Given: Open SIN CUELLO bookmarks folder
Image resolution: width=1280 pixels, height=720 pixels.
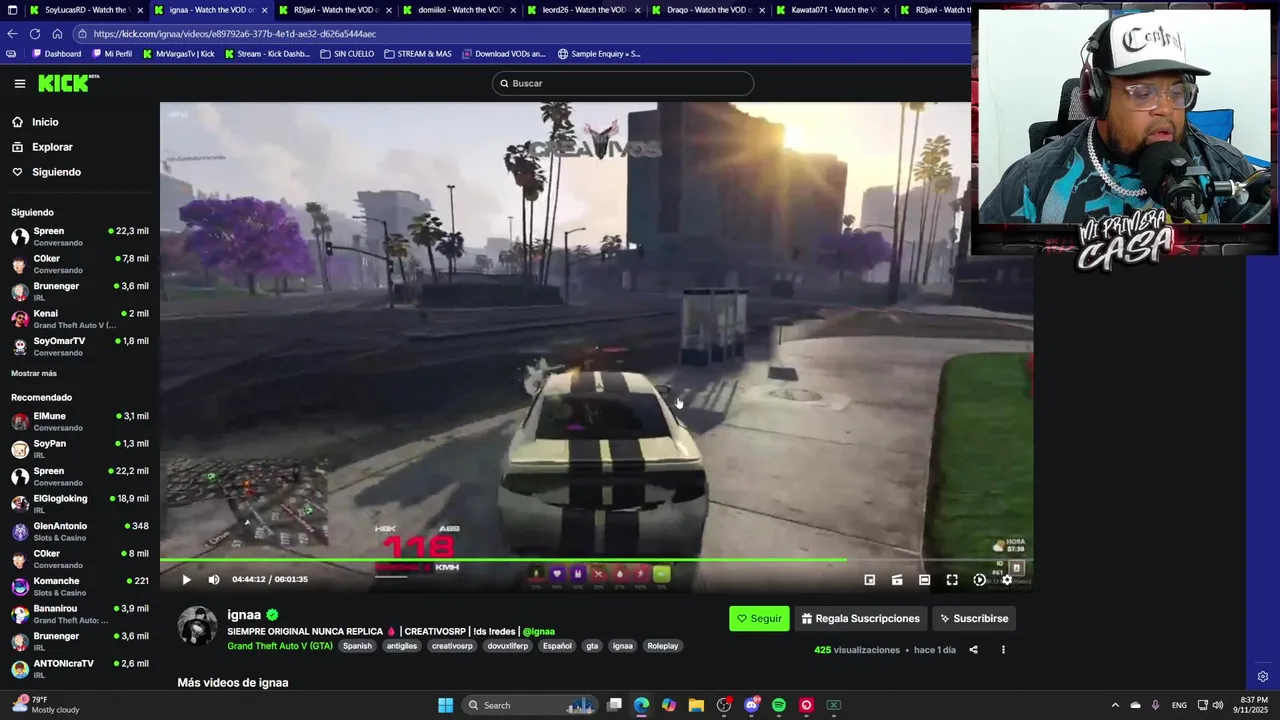Looking at the screenshot, I should pos(347,54).
